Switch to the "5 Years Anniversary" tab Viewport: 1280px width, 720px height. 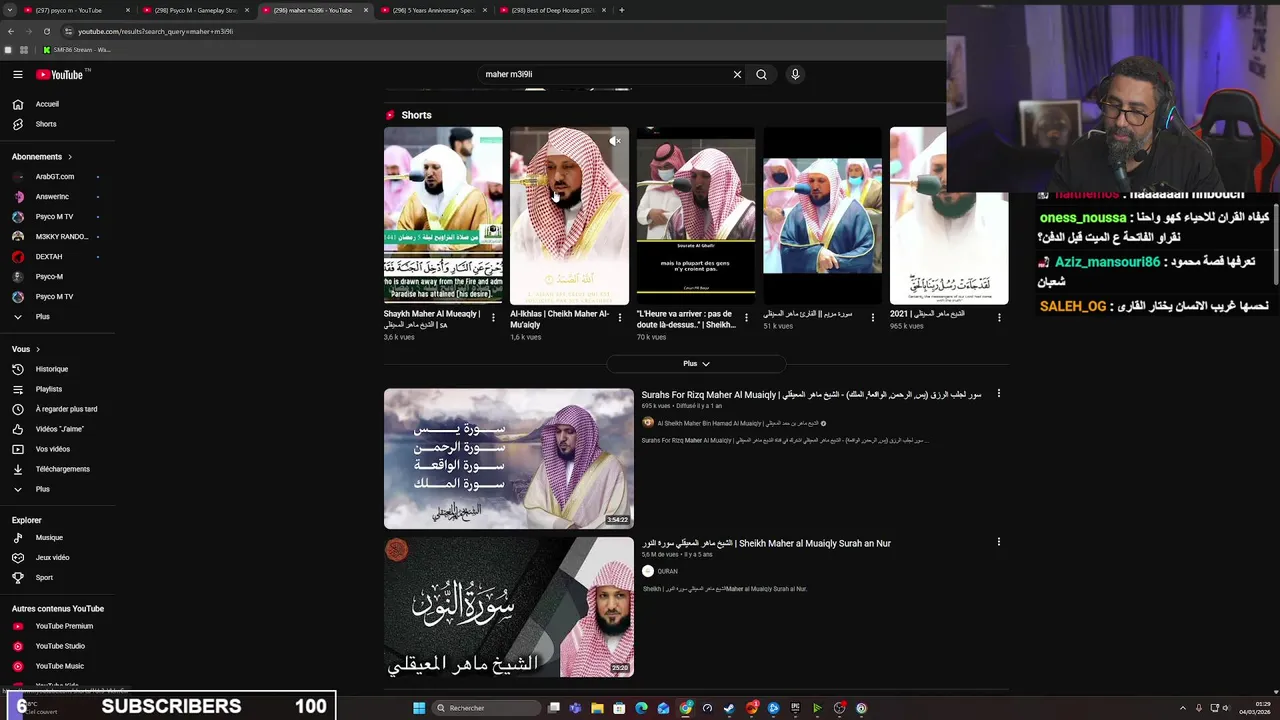pos(433,10)
